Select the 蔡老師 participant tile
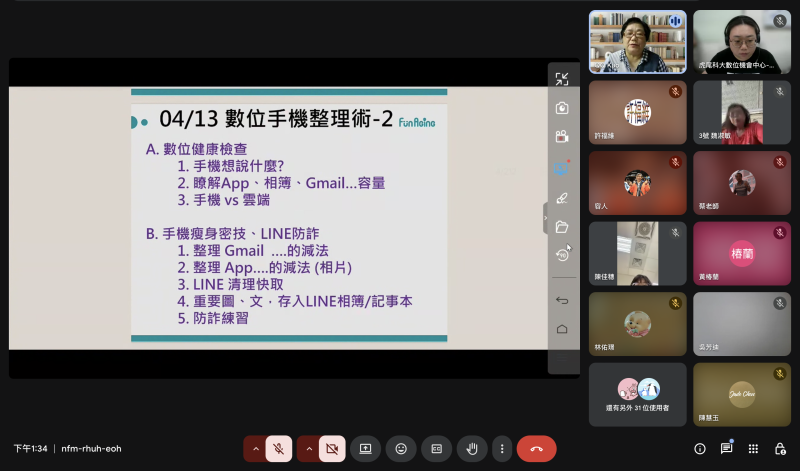 [742, 183]
